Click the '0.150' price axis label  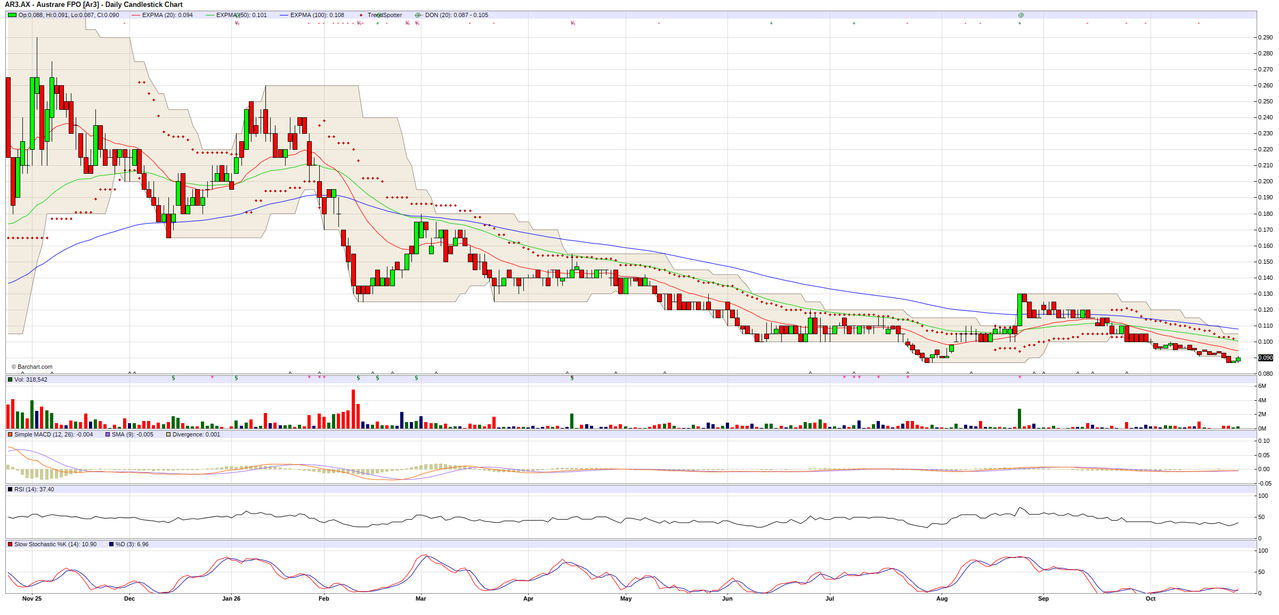point(1264,261)
